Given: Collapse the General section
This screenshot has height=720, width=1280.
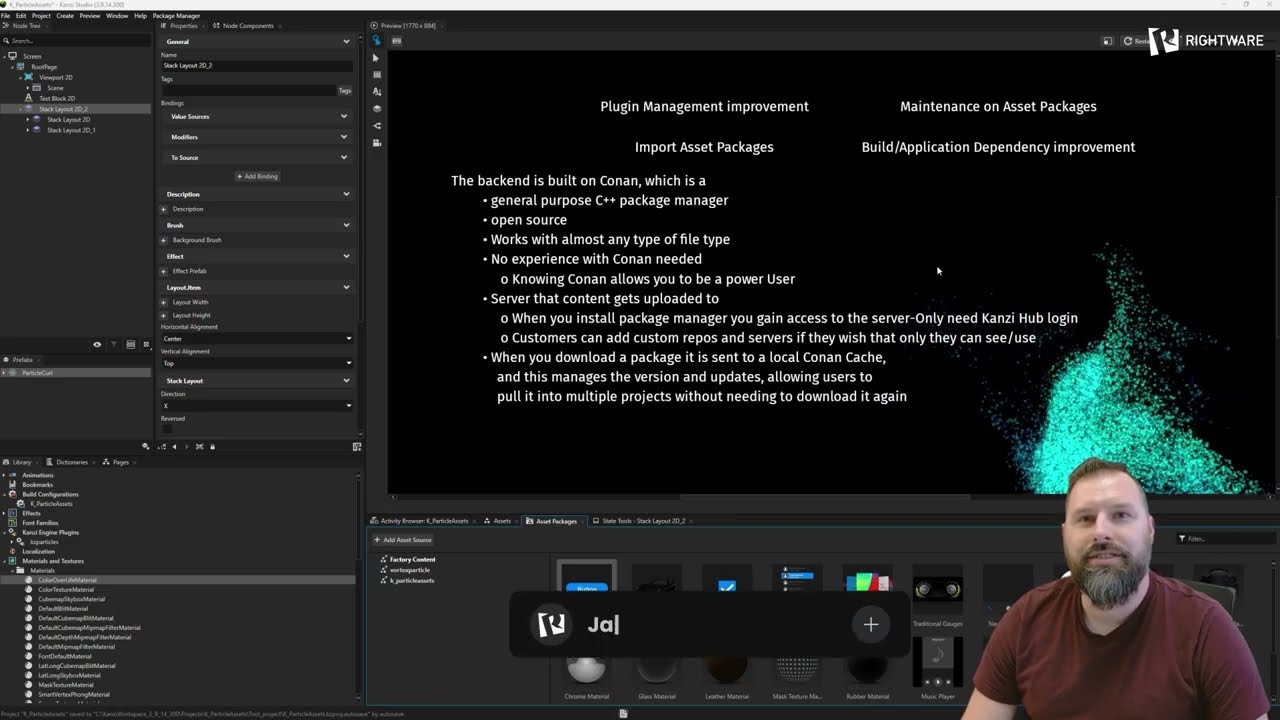Looking at the screenshot, I should point(346,42).
